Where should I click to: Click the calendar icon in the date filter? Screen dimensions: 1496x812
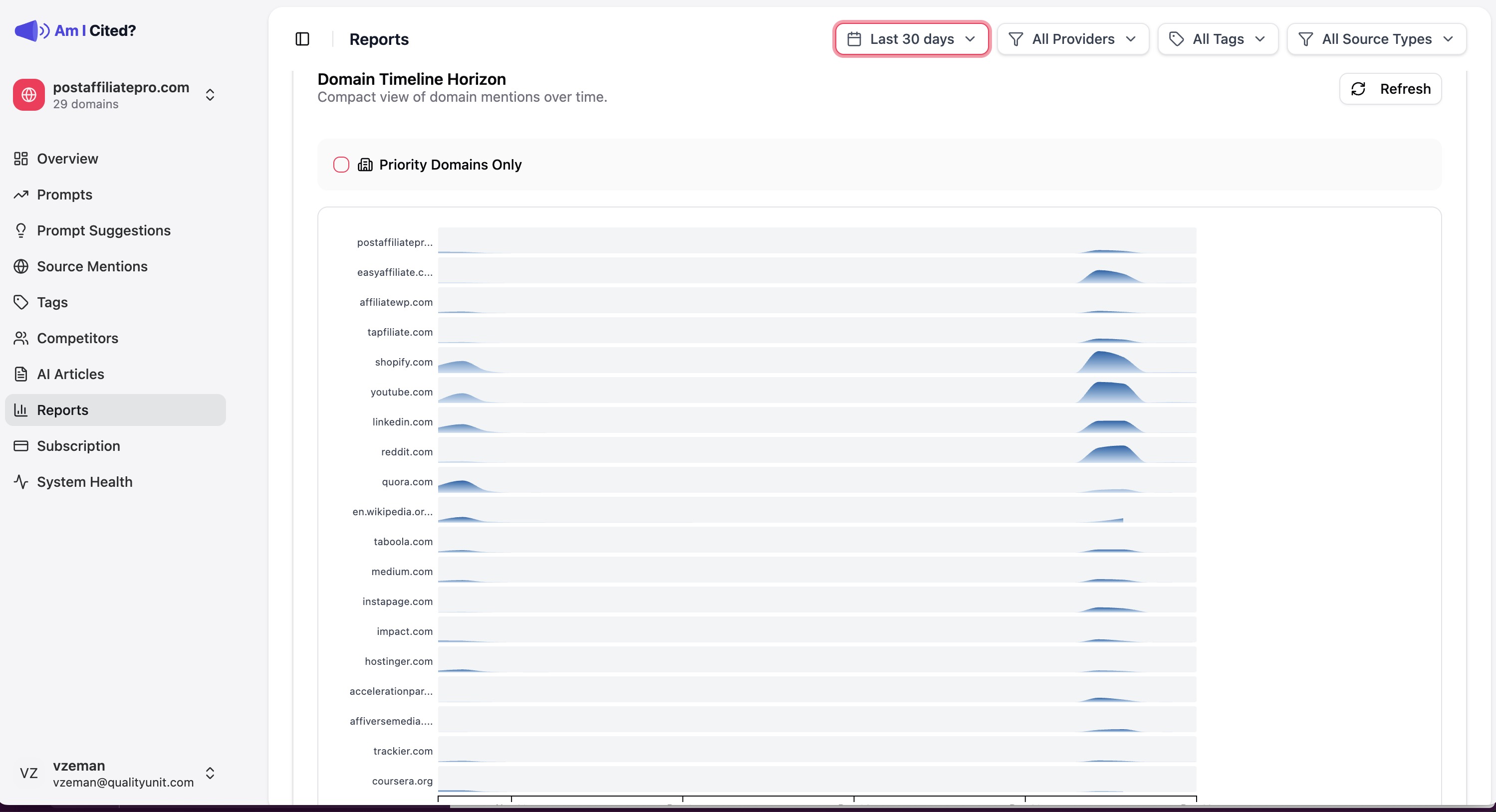click(x=854, y=39)
